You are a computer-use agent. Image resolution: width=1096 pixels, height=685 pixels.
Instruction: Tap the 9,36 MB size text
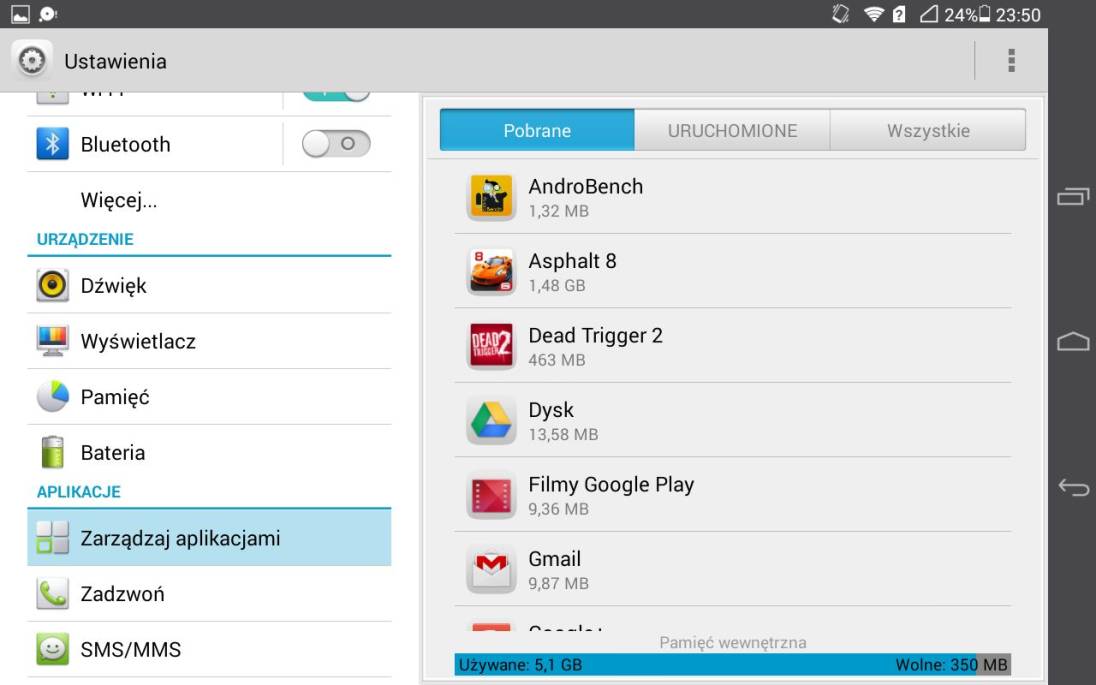[x=558, y=509]
